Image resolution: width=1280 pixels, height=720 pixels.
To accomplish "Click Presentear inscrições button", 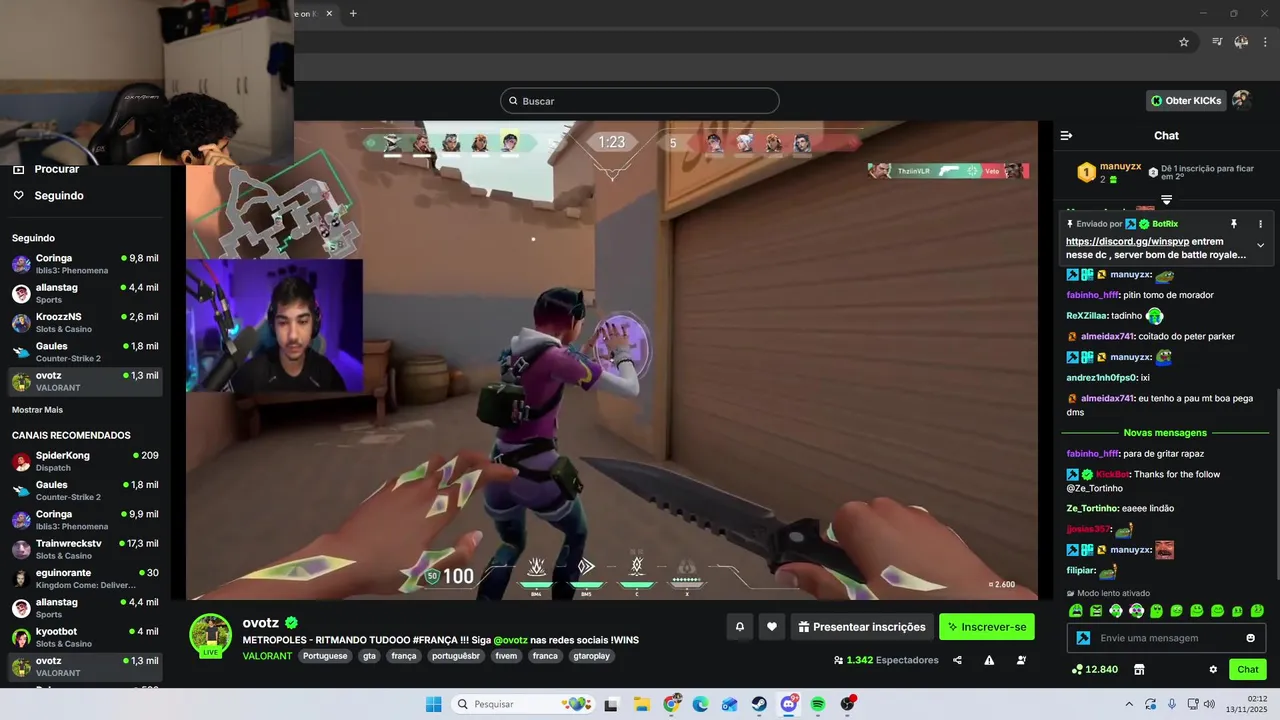I will pos(862,627).
